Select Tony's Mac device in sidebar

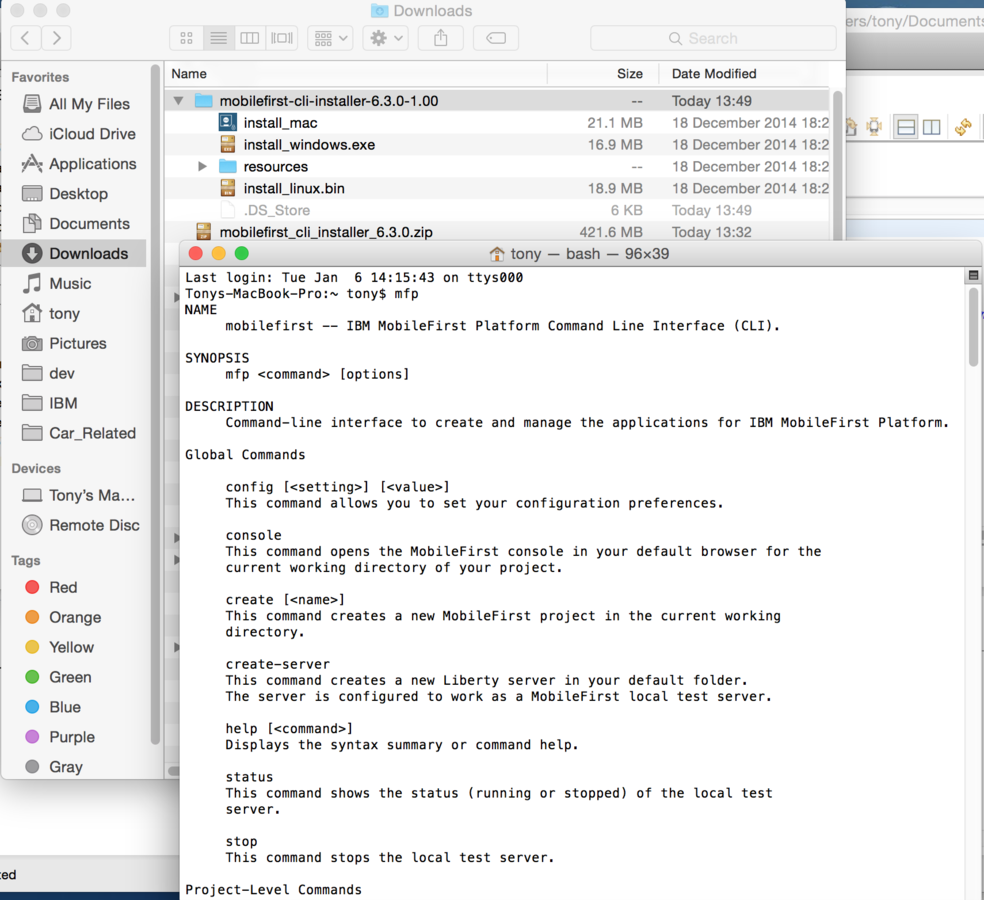coord(78,495)
